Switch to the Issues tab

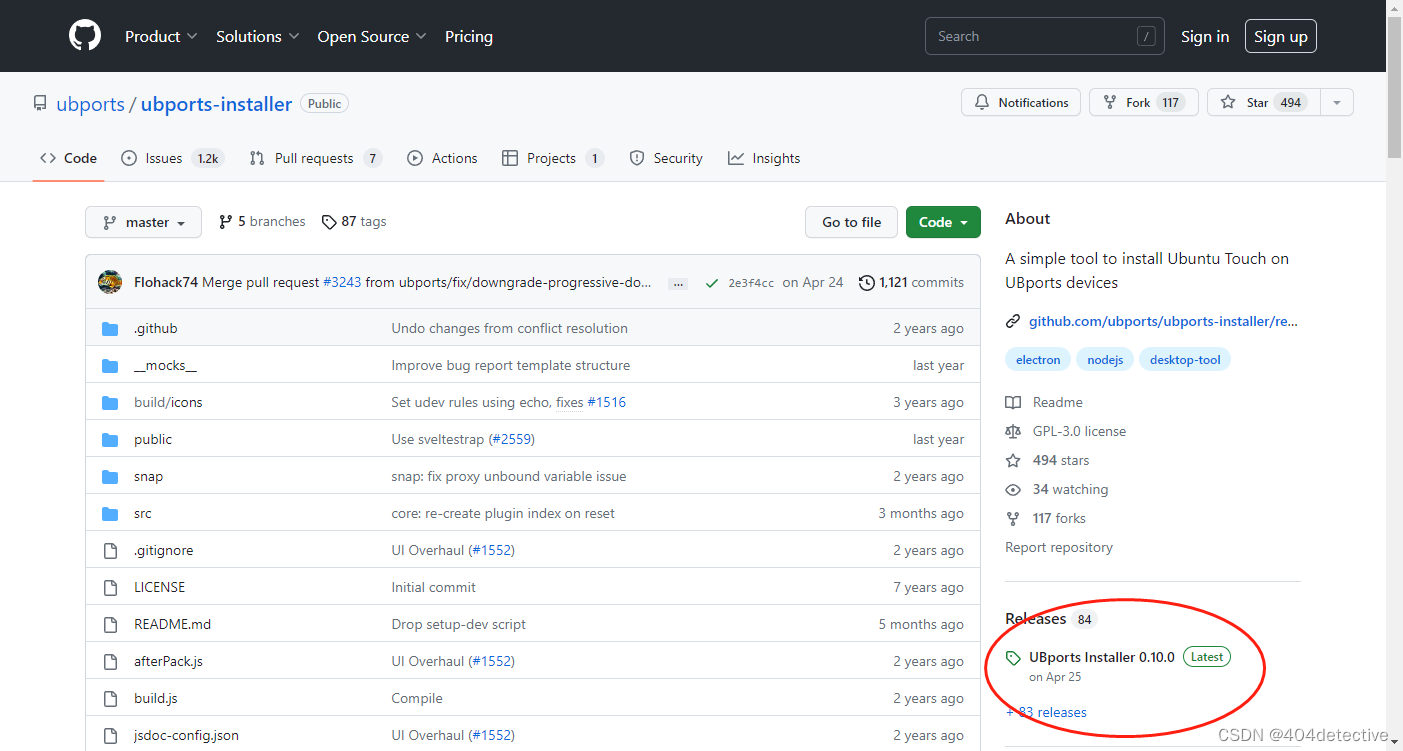172,158
